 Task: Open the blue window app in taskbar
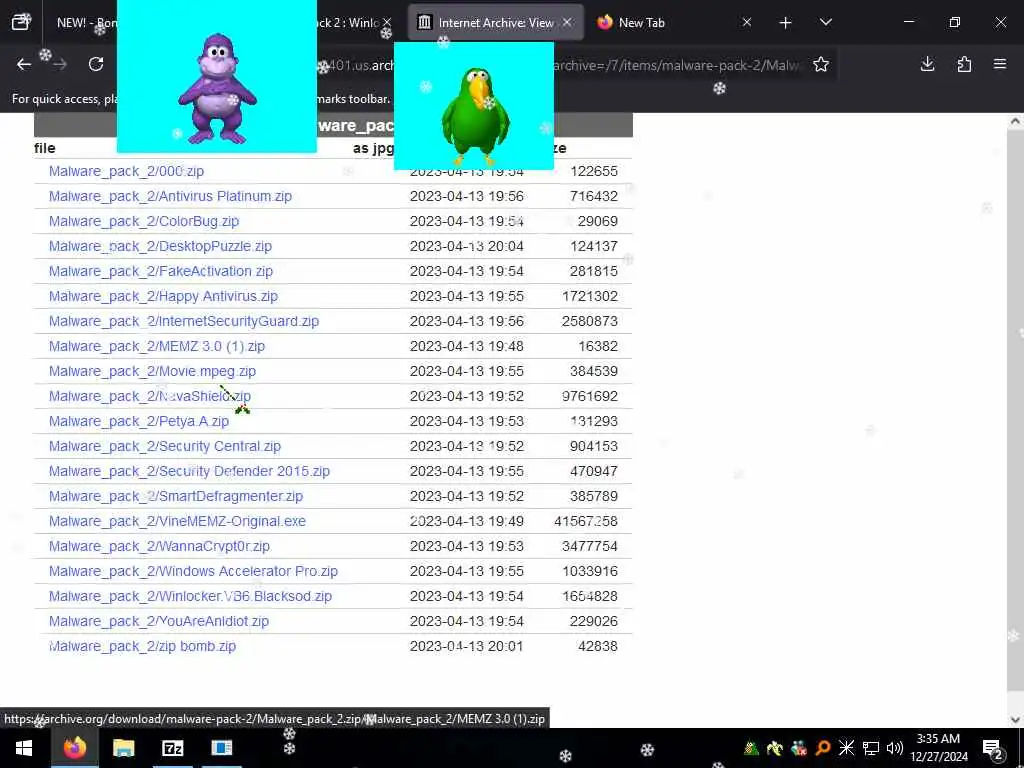[221, 748]
